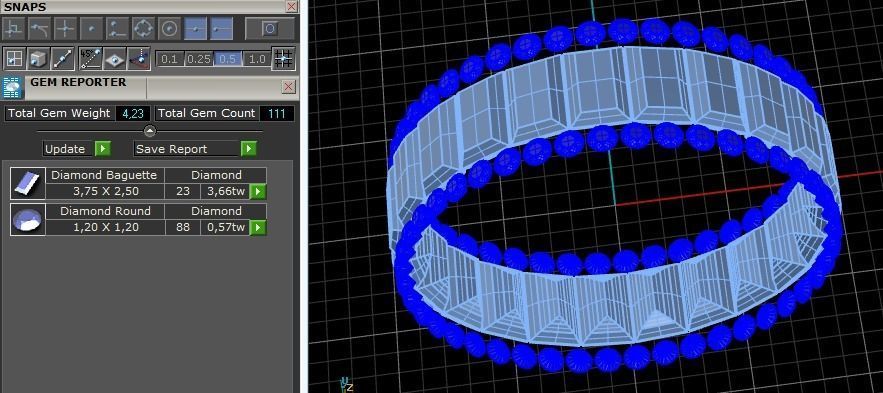The height and width of the screenshot is (393, 883).
Task: Click the Save Report label
Action: tap(172, 149)
